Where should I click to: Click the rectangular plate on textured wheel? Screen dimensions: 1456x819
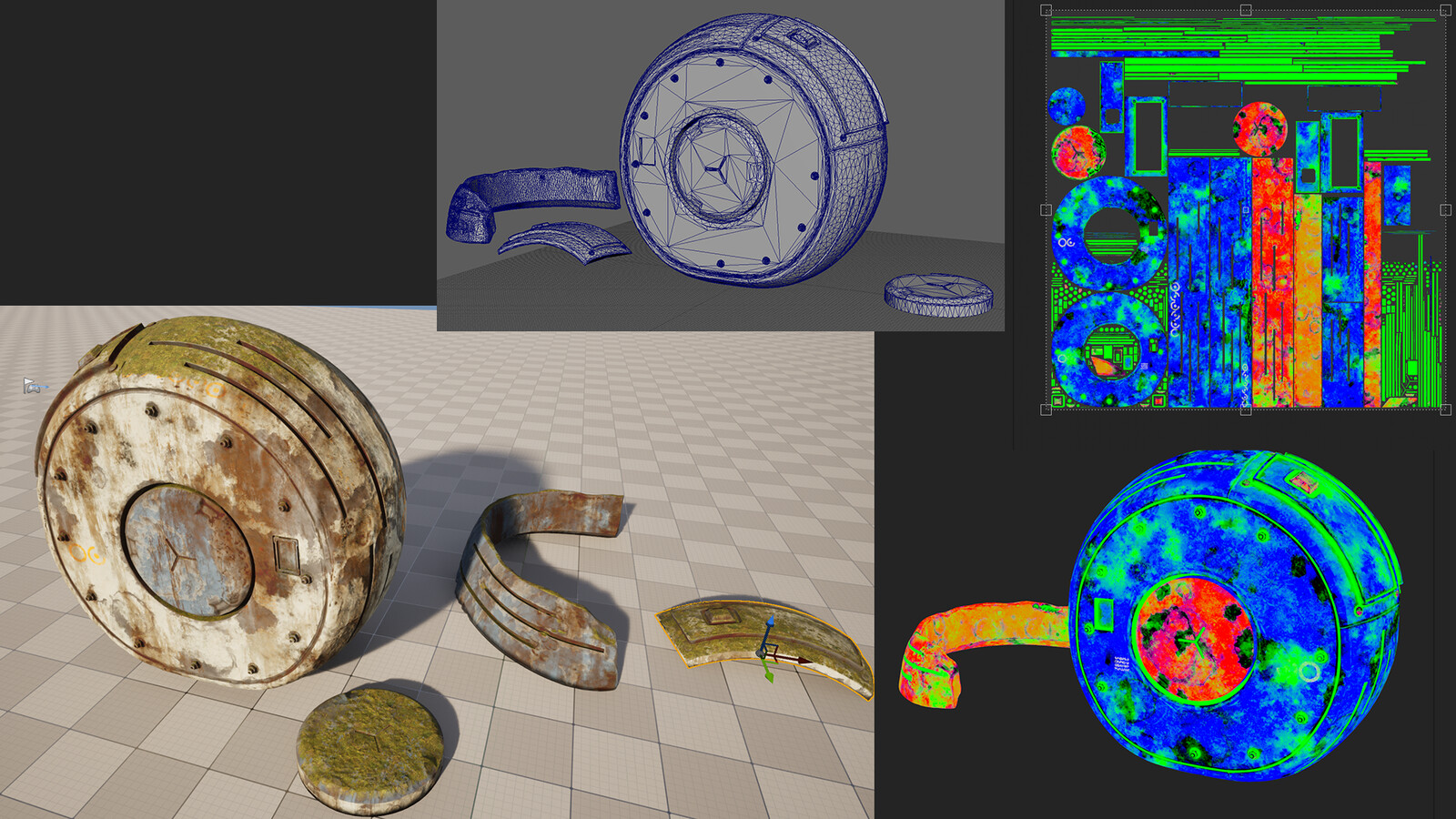pyautogui.click(x=288, y=554)
